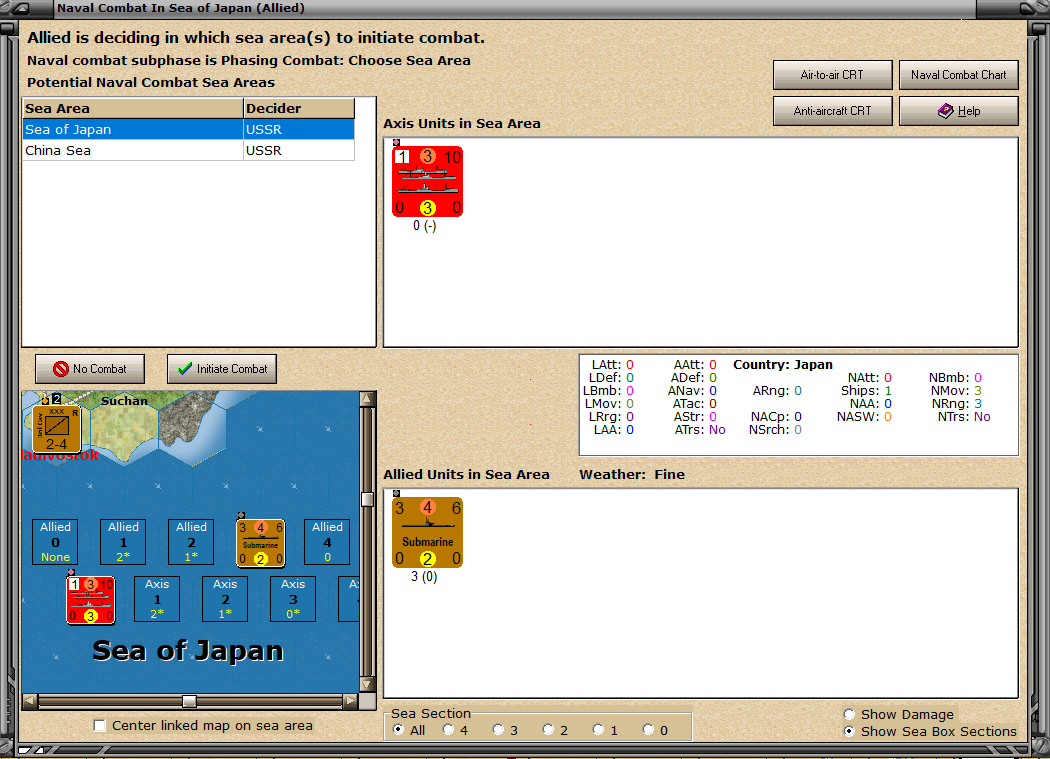Open the Anti-aircraft CRT chart
The image size is (1050, 759).
(832, 111)
